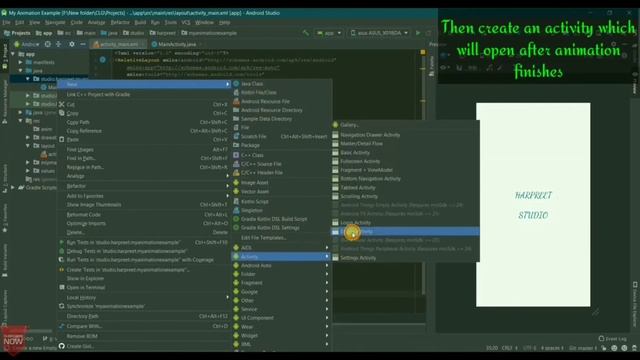
Task: Click the C/C++ Source File icon
Action: (x=236, y=164)
